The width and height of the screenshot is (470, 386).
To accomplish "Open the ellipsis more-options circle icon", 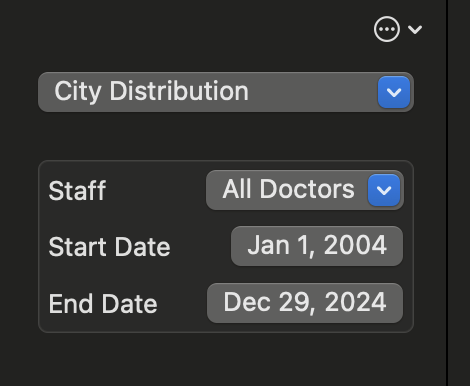I will click(387, 29).
